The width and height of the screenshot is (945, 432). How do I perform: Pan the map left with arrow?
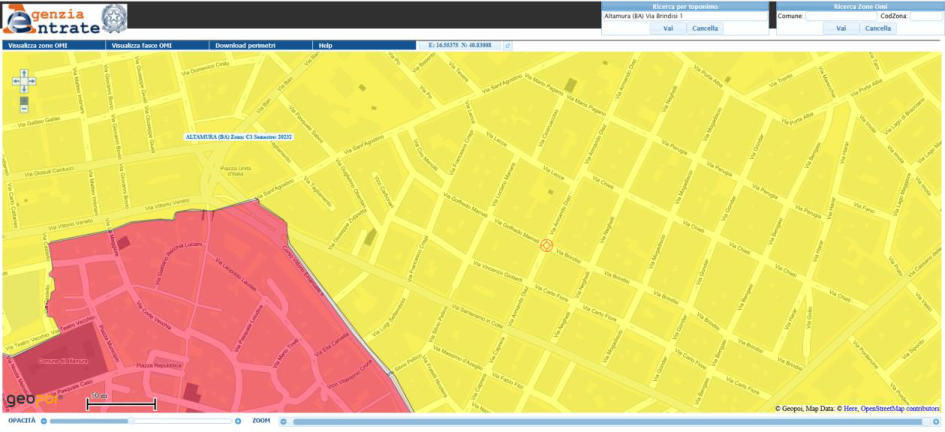click(16, 80)
